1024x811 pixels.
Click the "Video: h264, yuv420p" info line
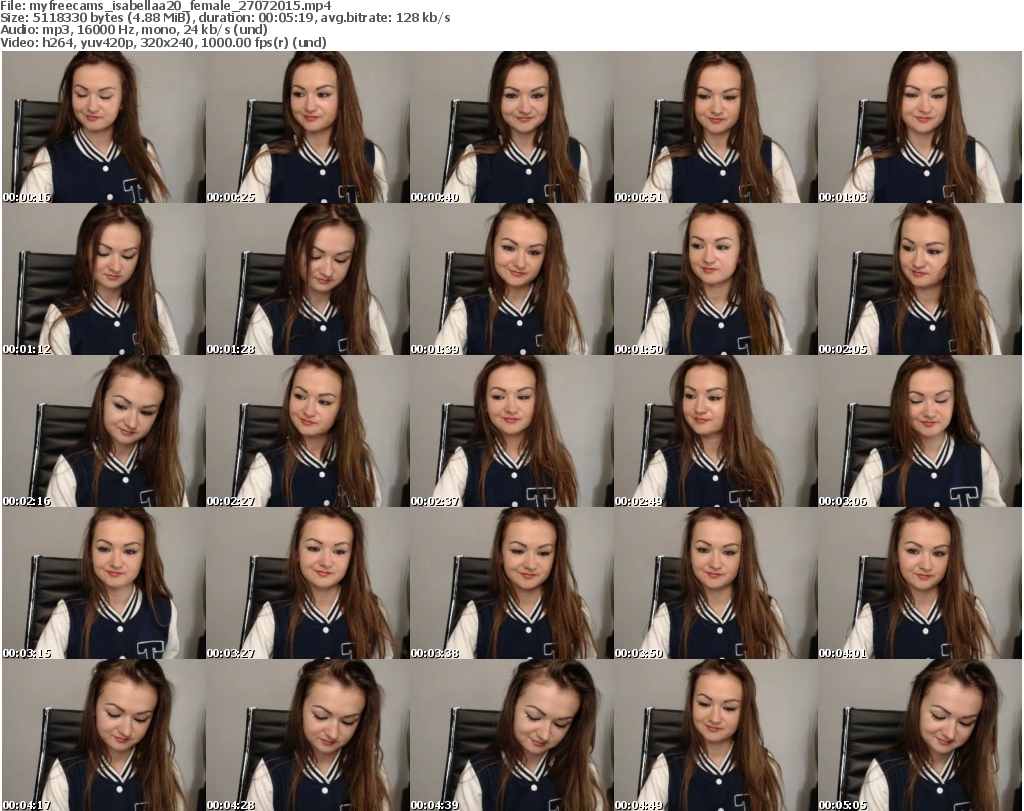[163, 42]
